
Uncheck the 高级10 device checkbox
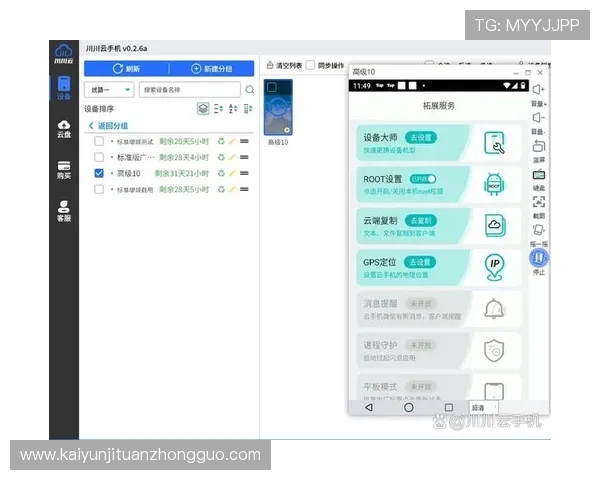pyautogui.click(x=99, y=173)
